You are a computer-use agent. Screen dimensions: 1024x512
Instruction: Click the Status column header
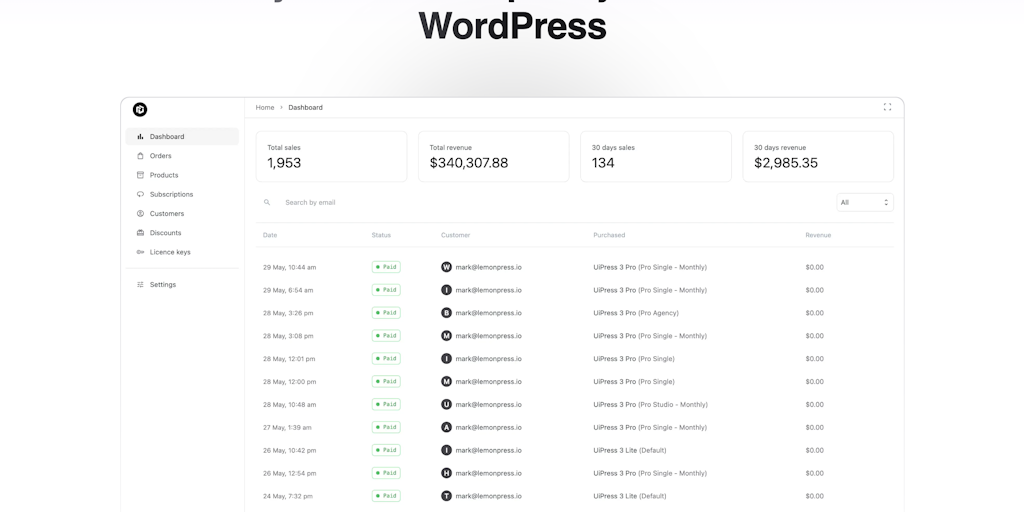381,235
